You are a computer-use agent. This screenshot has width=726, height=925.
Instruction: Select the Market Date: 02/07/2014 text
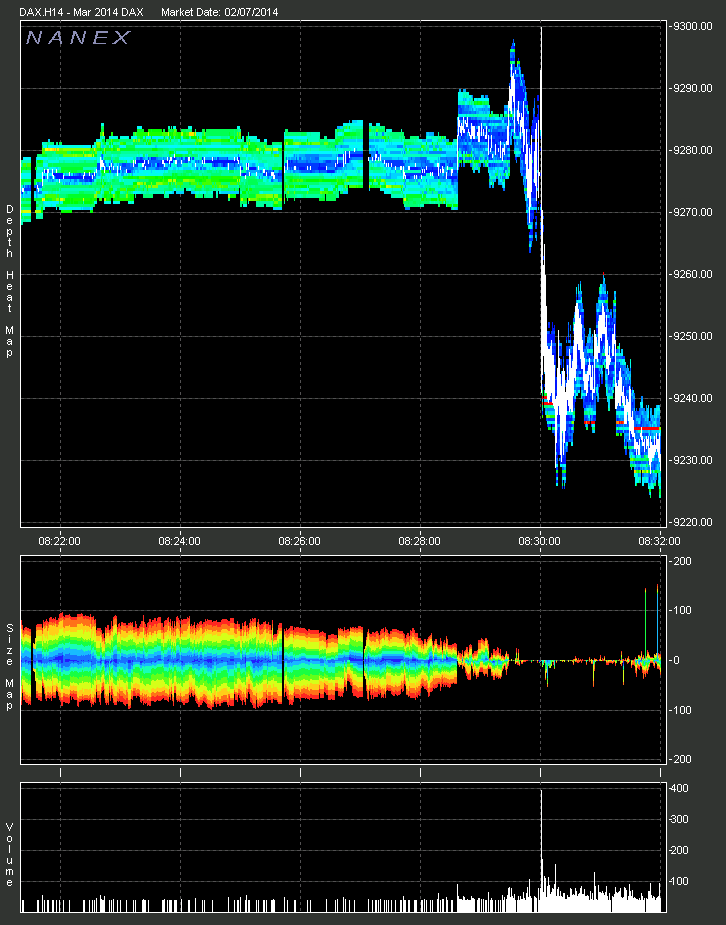pyautogui.click(x=219, y=12)
